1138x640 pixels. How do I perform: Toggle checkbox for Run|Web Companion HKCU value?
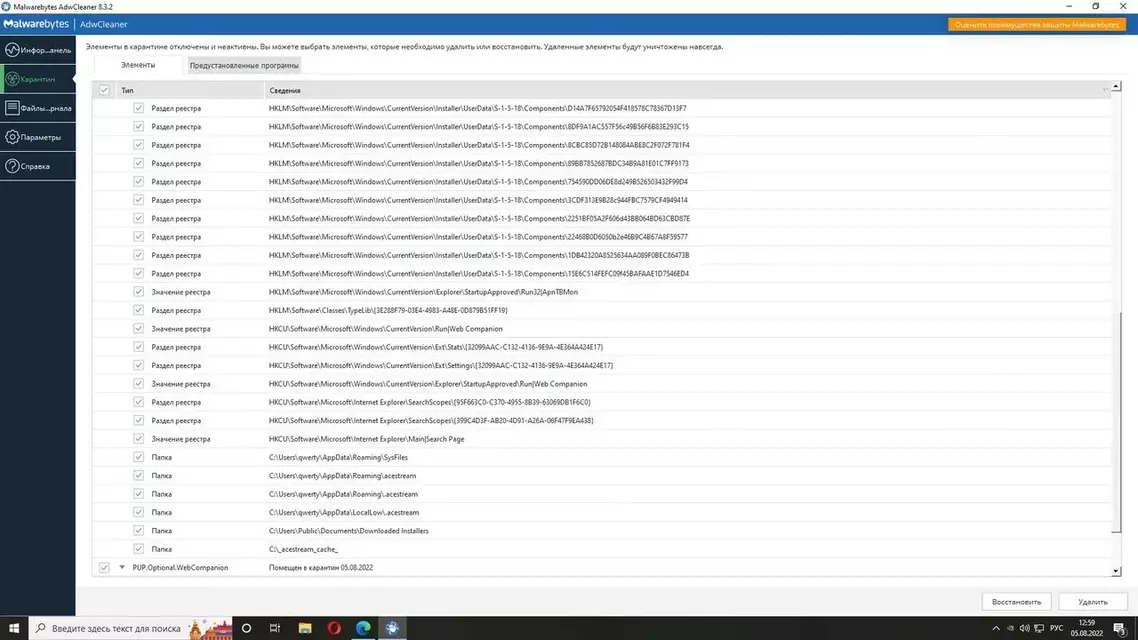click(139, 329)
